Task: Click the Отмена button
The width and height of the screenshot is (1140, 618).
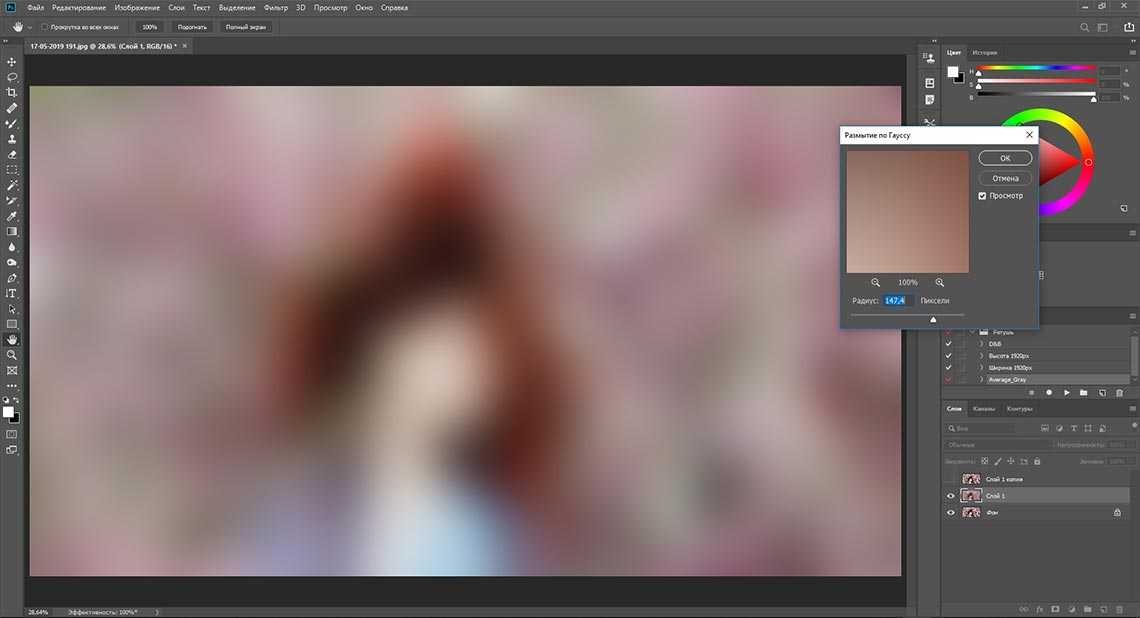Action: click(x=1005, y=178)
